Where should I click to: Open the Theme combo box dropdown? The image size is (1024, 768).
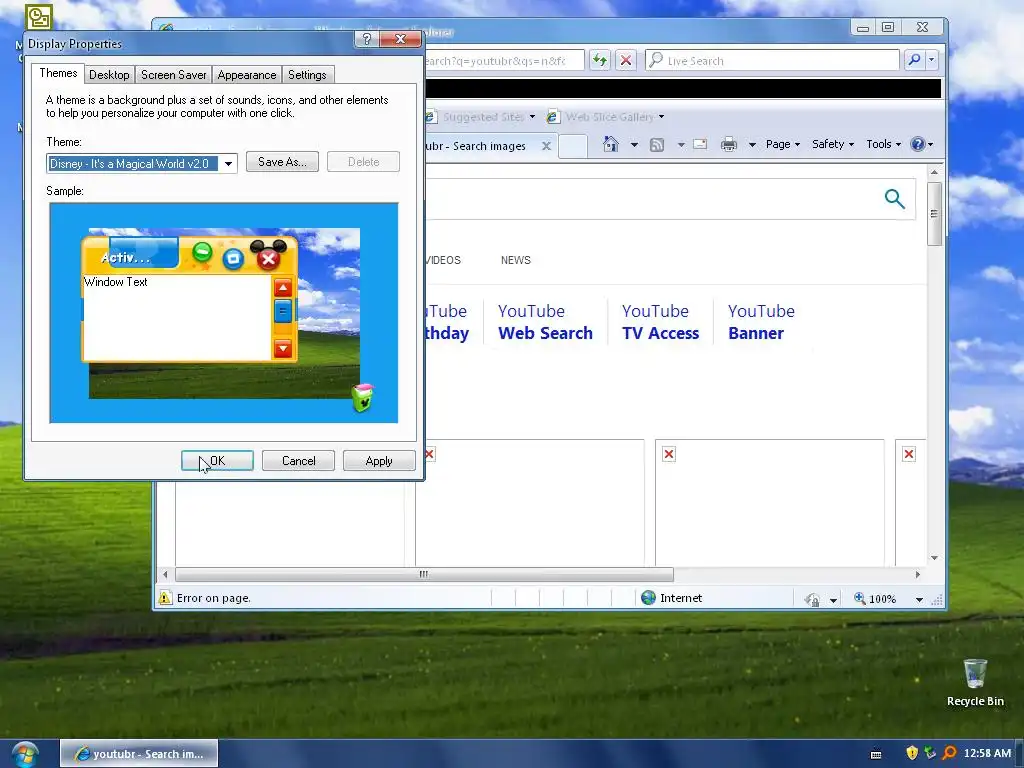click(x=229, y=163)
